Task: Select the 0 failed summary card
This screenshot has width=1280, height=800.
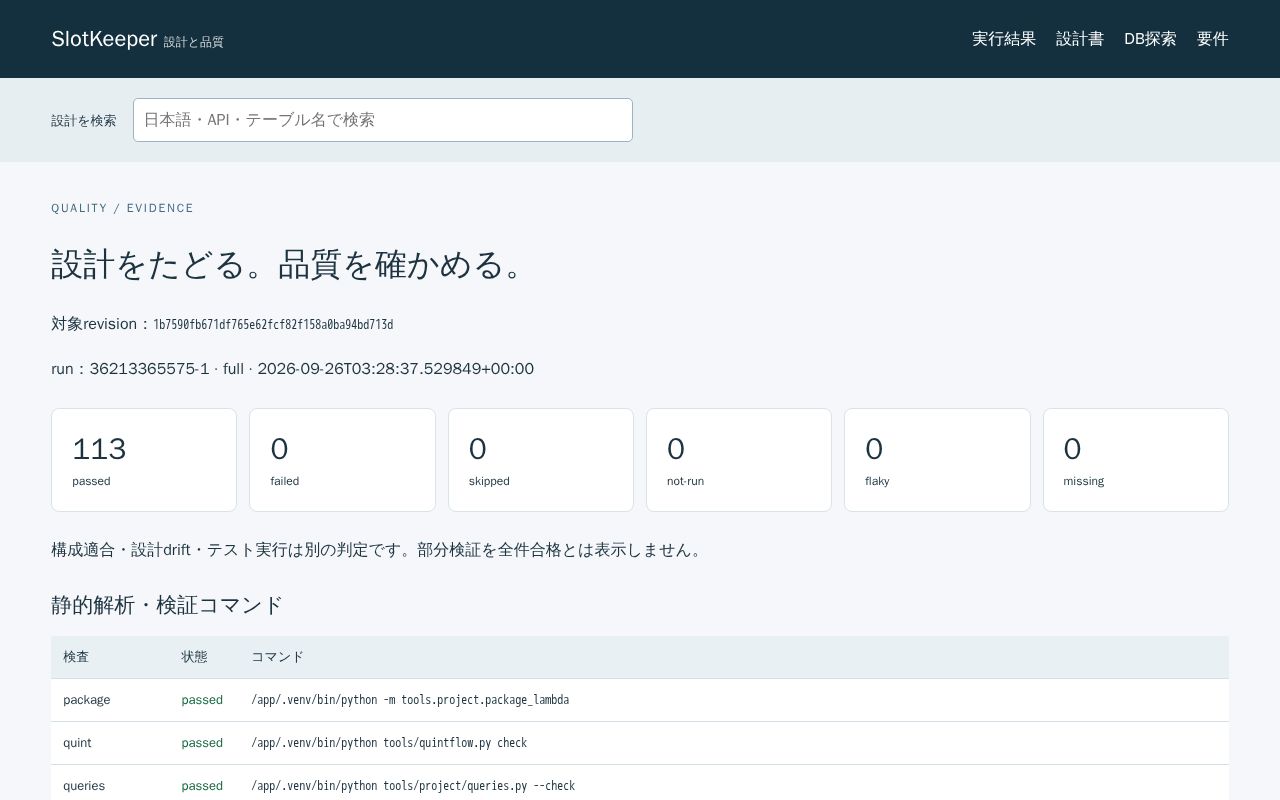Action: [x=342, y=460]
